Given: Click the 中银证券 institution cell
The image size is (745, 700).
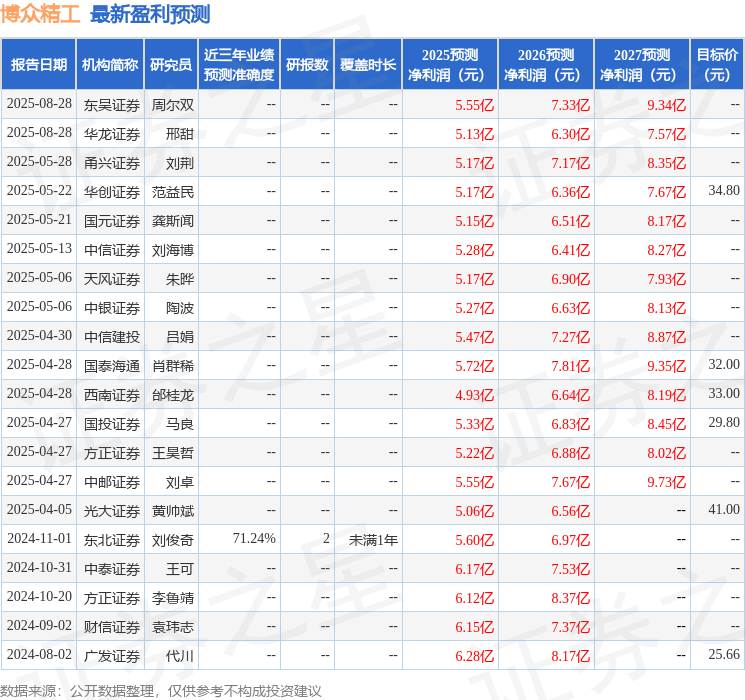Looking at the screenshot, I should (x=112, y=308).
